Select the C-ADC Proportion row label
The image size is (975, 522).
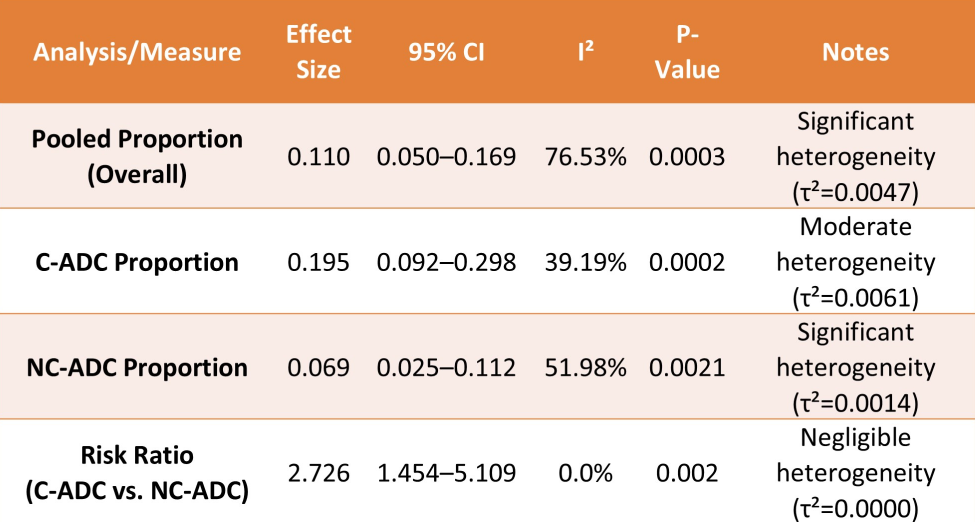click(137, 263)
